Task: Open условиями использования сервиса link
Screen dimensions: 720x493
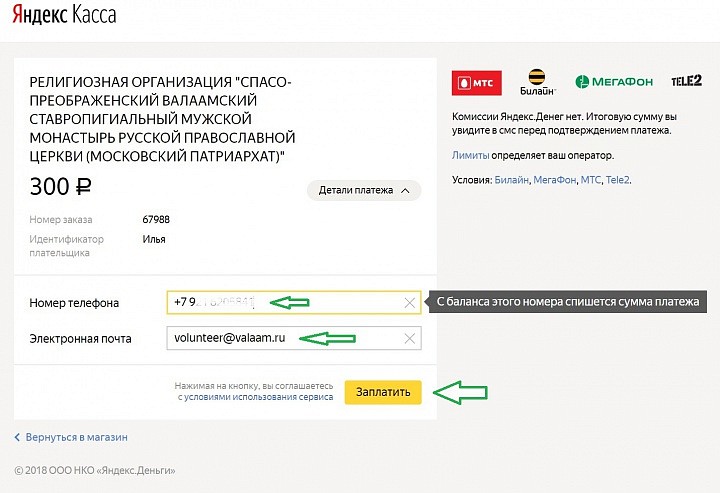Action: pos(259,397)
